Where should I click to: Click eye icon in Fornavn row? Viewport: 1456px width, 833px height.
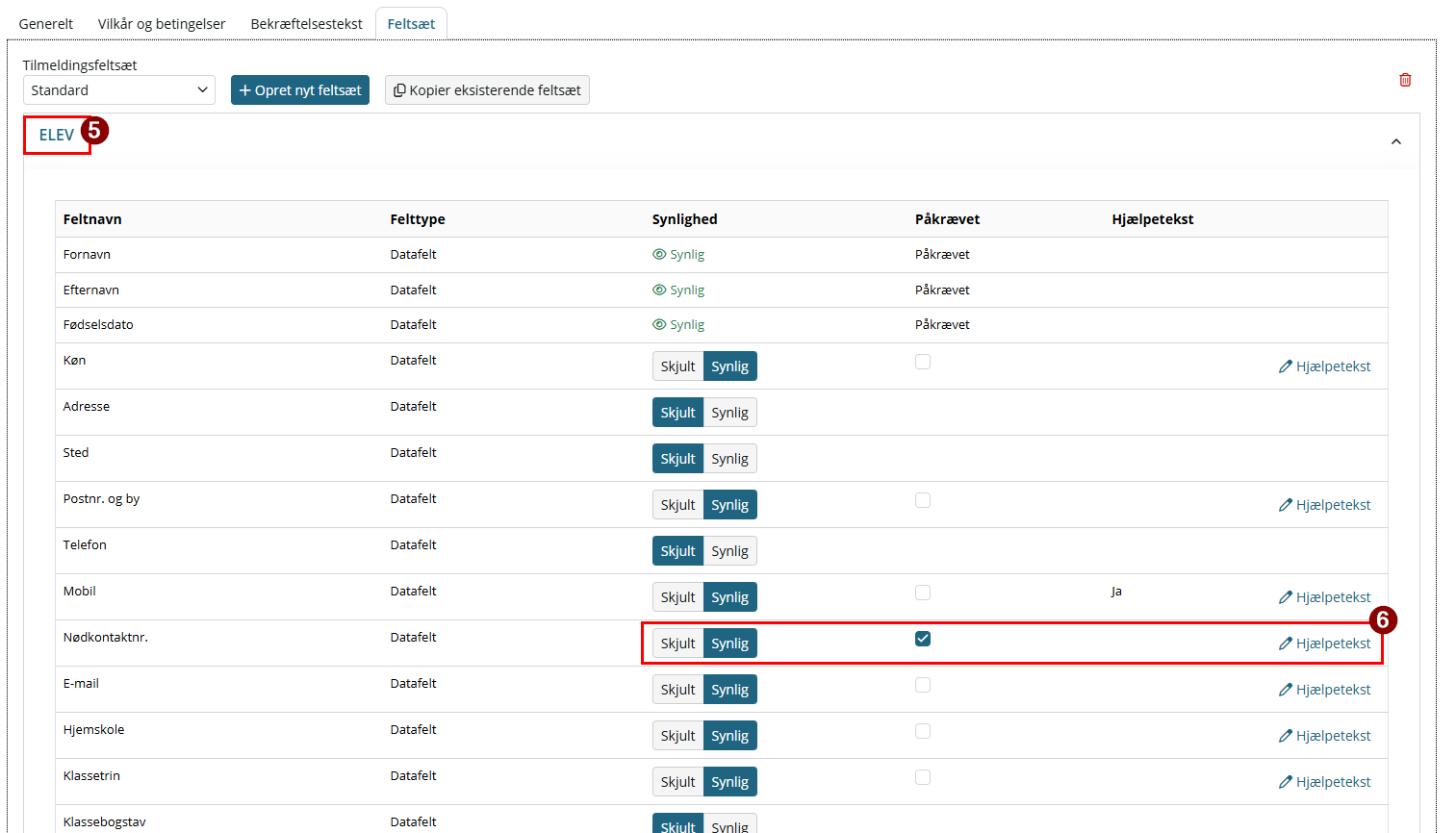(659, 255)
